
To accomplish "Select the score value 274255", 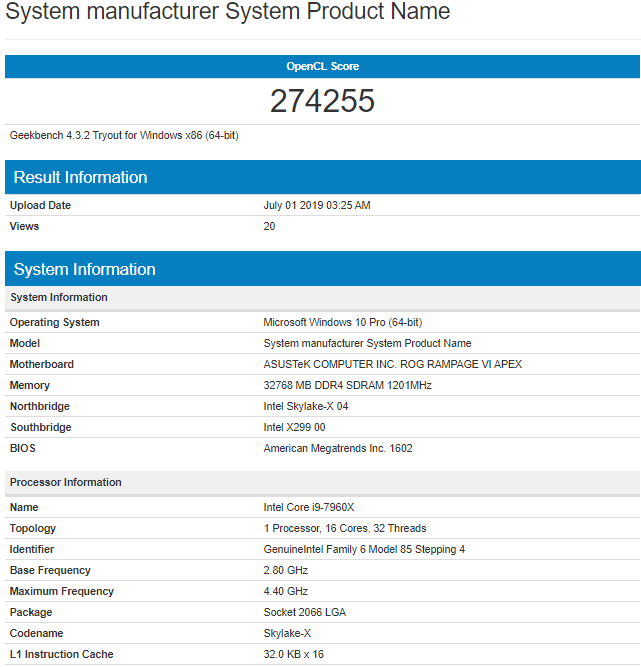I will (322, 101).
